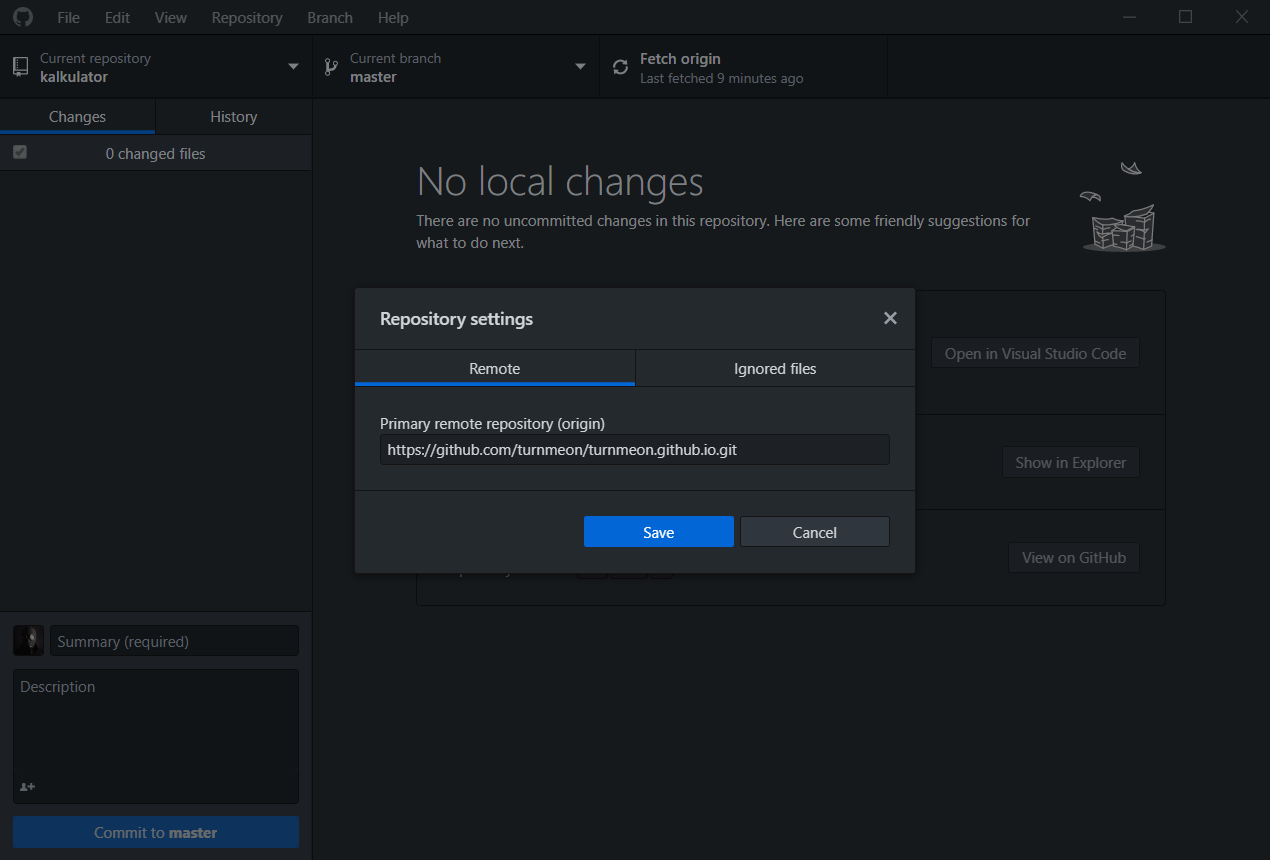Open the Branch menu
Screen dimensions: 1270x860
coord(330,17)
